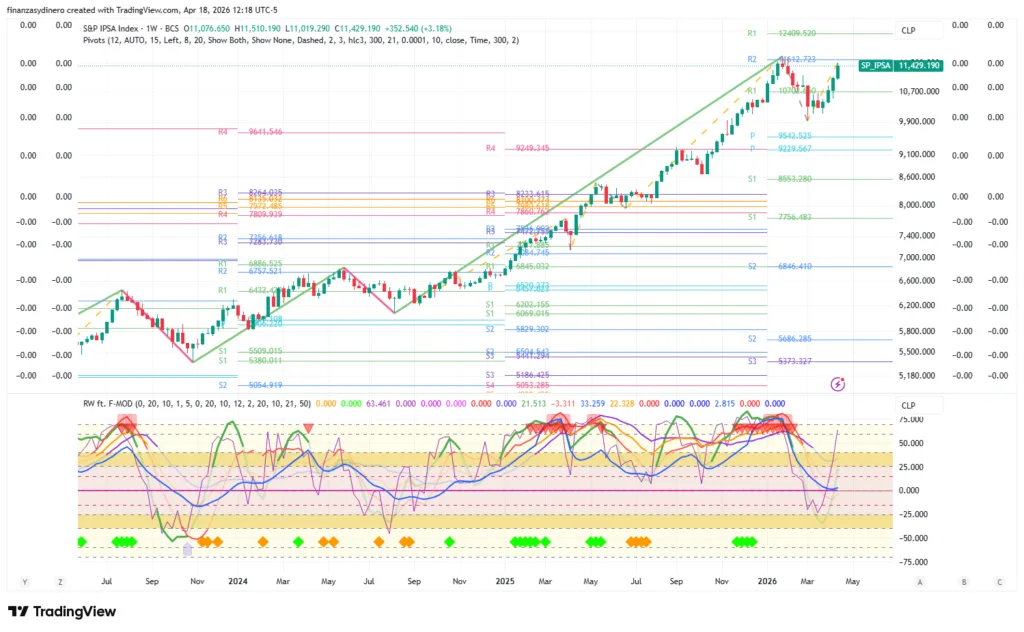Click the purple lightning bolt icon
1024x632 pixels.
(x=838, y=383)
